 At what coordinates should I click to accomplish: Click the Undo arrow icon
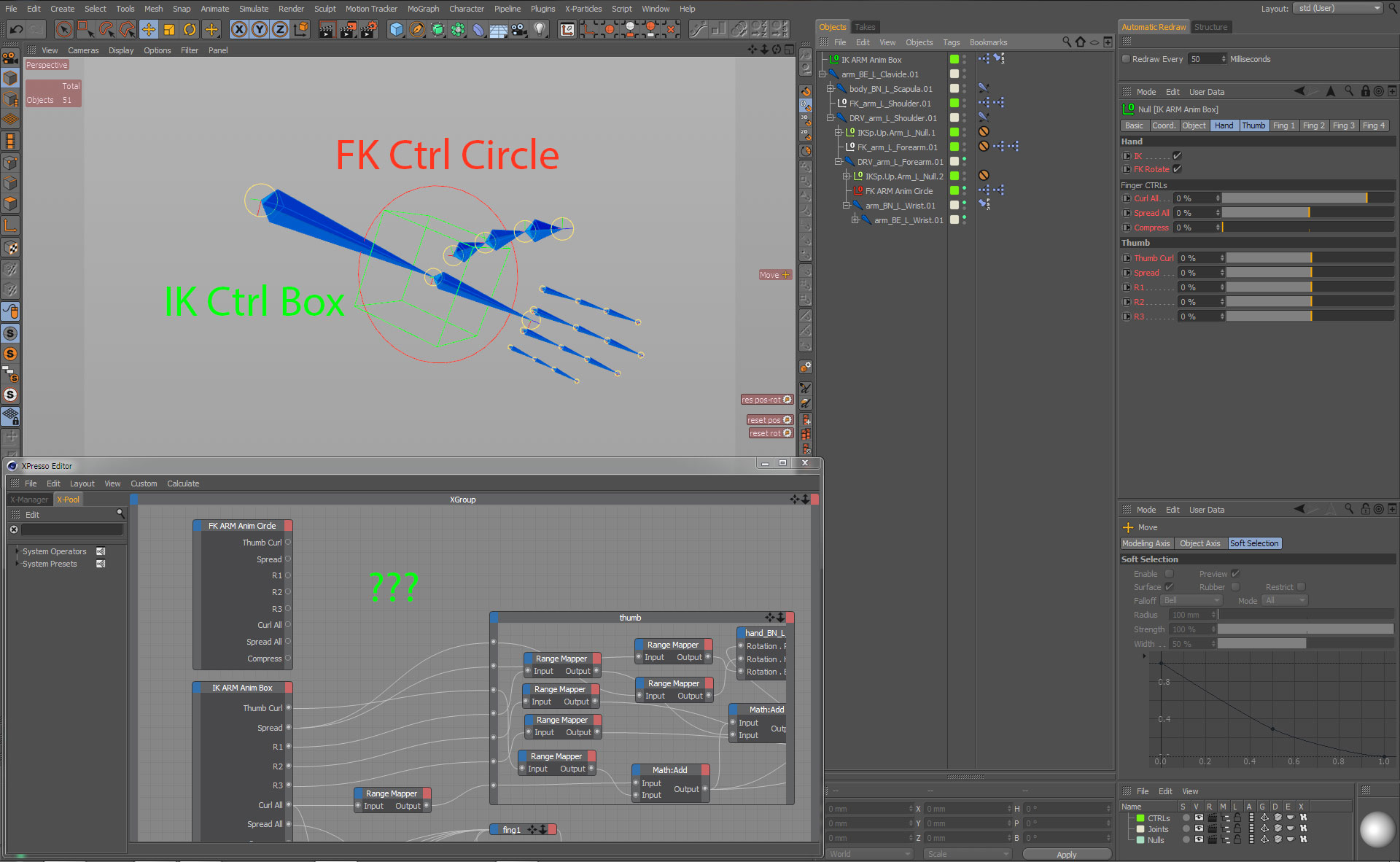click(x=16, y=29)
